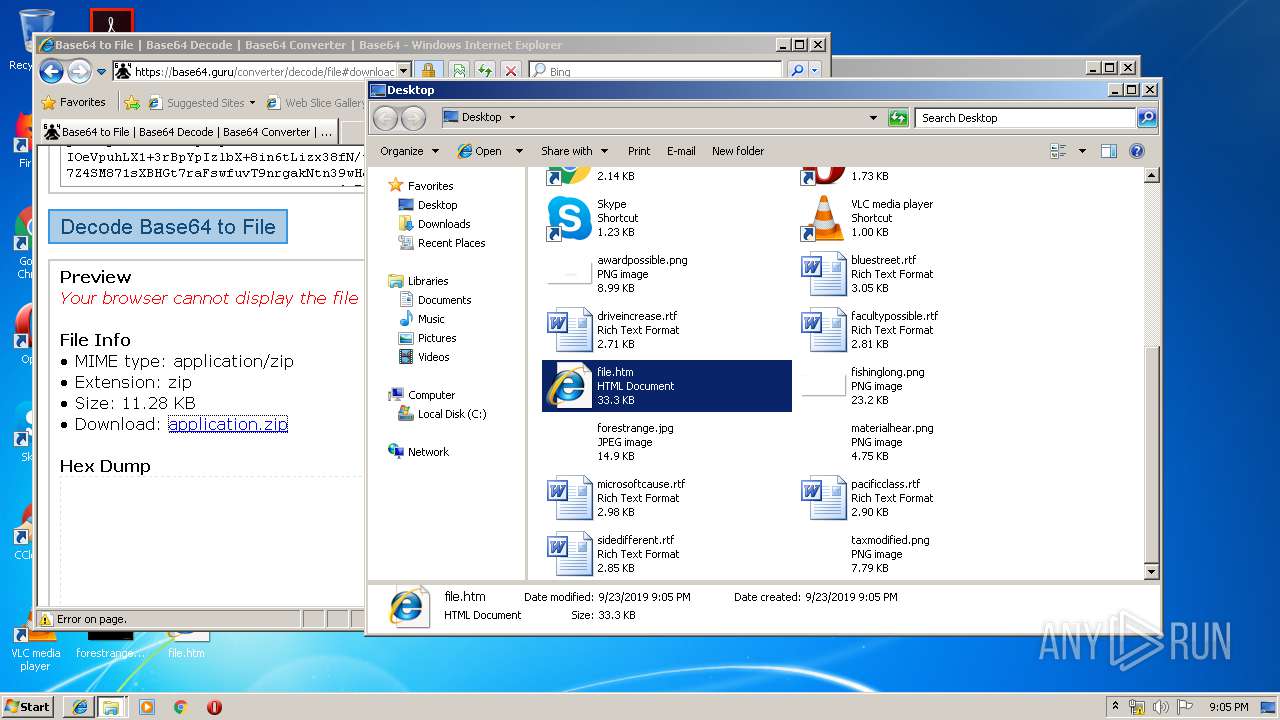
Task: Open Pictures library in navigation pane
Action: (x=427, y=338)
